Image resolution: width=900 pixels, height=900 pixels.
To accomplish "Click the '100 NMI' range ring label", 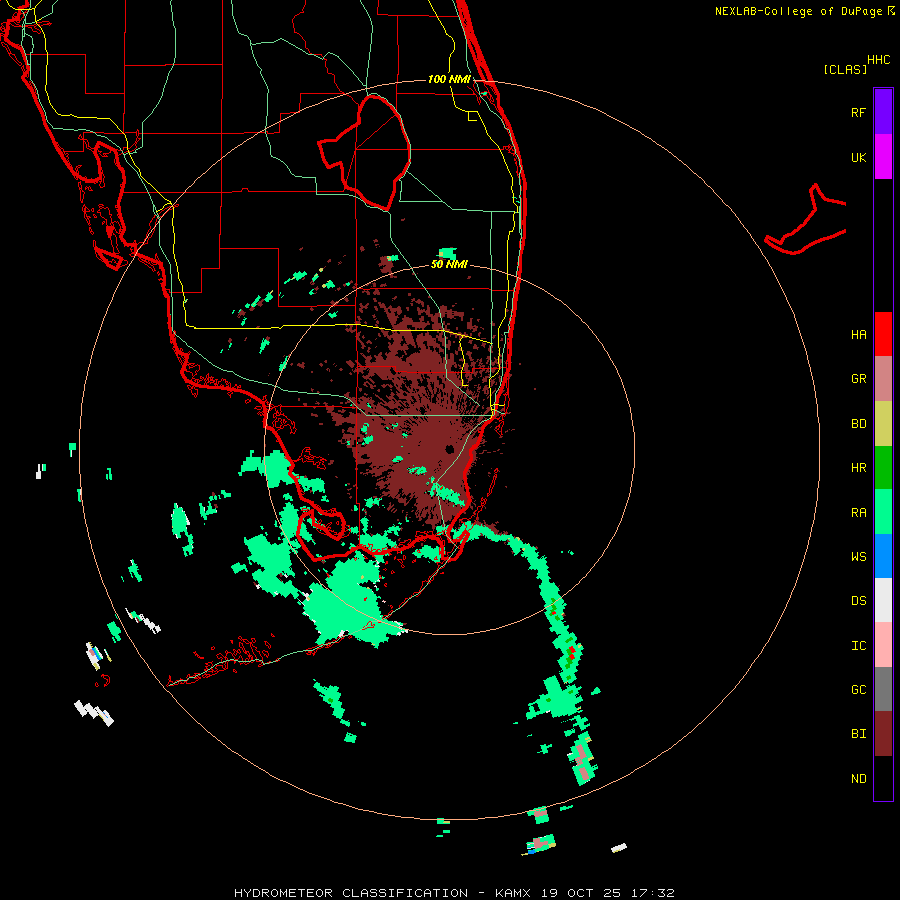I will coord(449,79).
